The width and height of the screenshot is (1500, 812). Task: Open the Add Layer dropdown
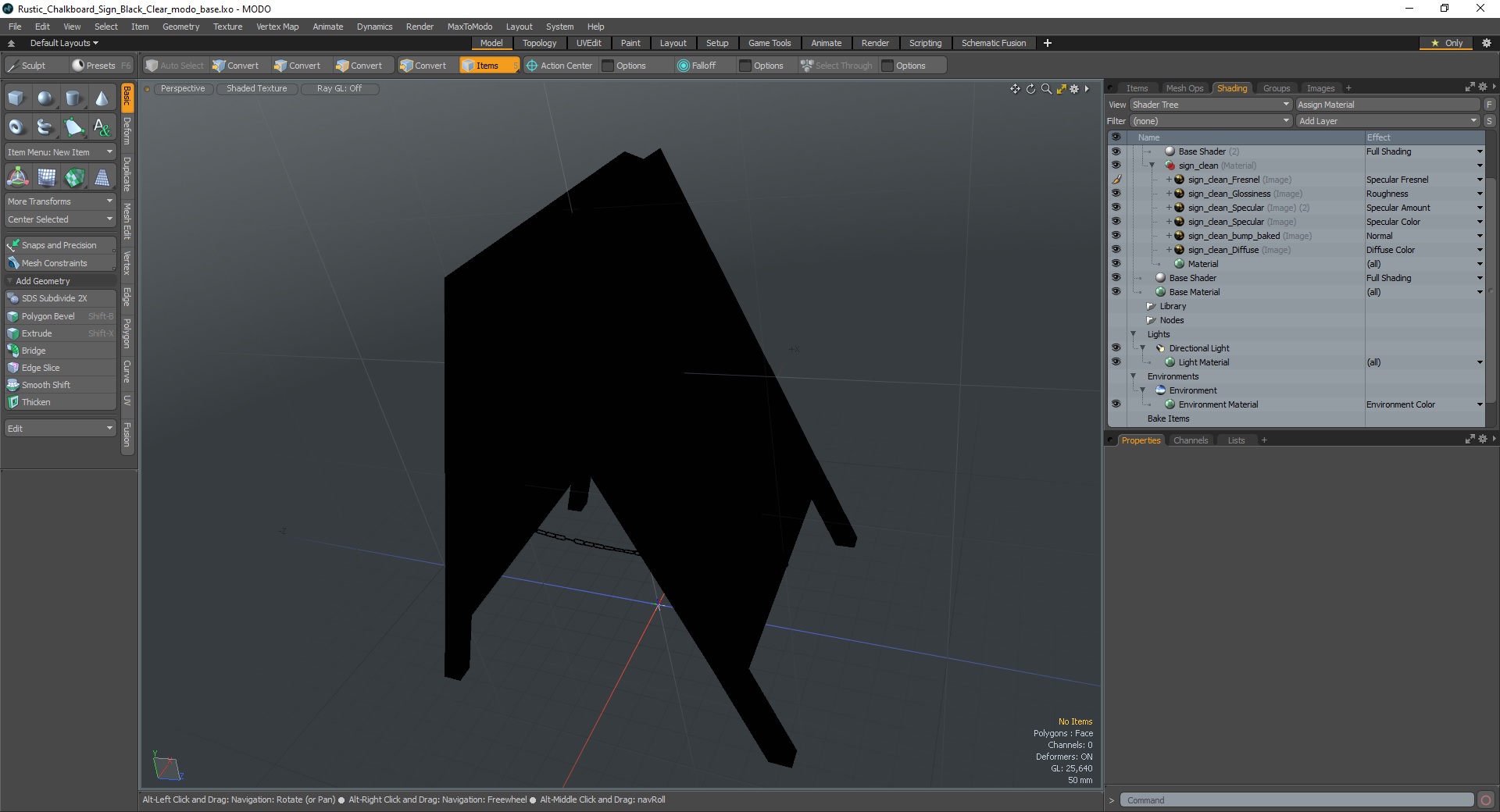pyautogui.click(x=1387, y=121)
